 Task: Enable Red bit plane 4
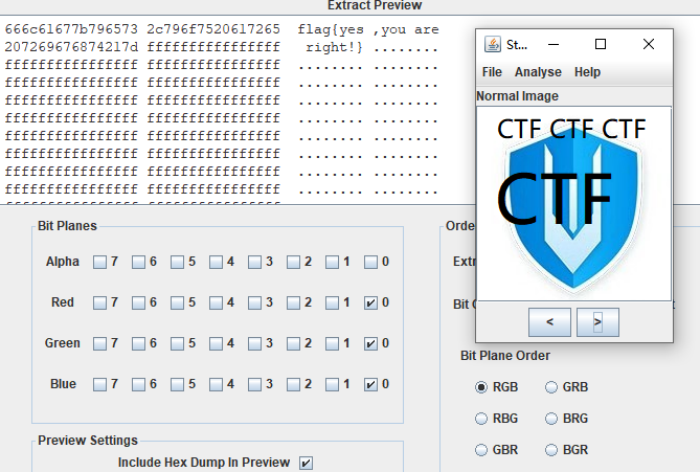coord(216,303)
